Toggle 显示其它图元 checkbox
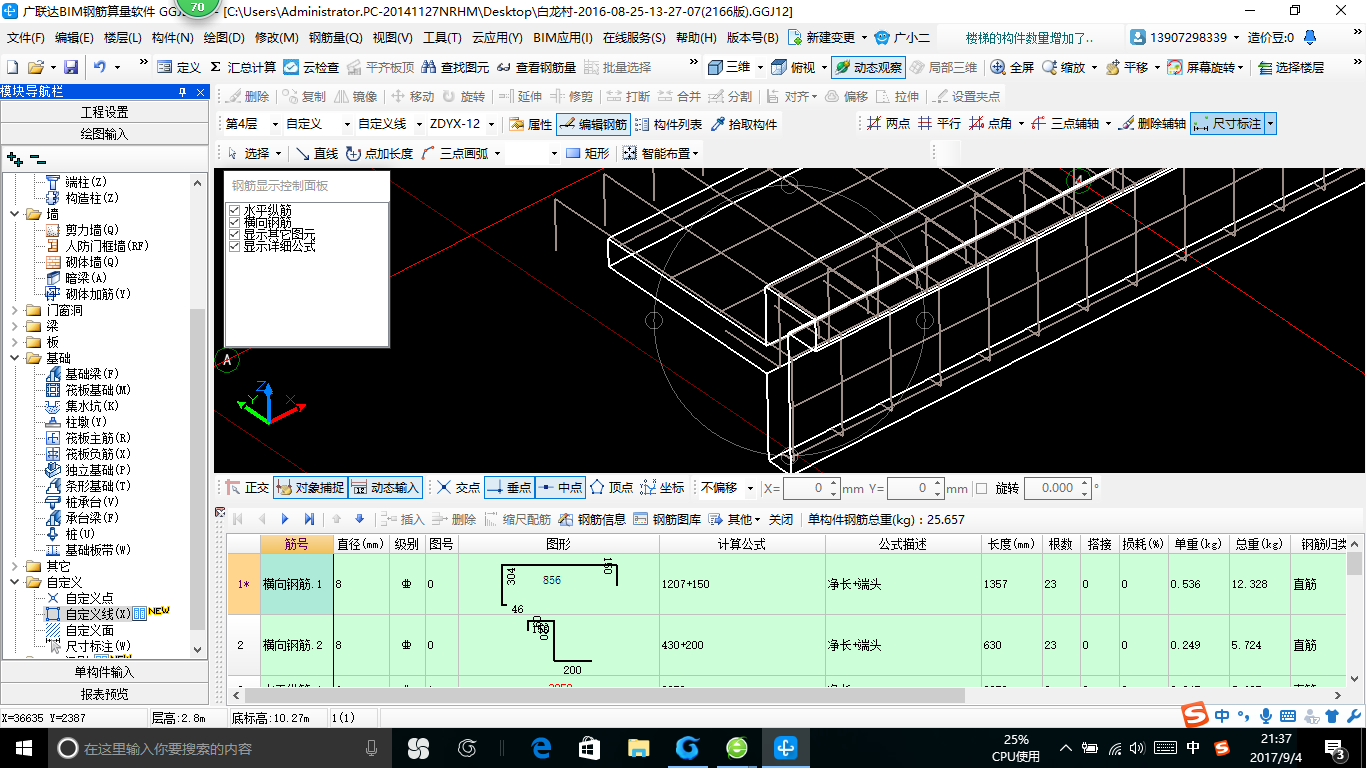1366x768 pixels. pos(235,234)
